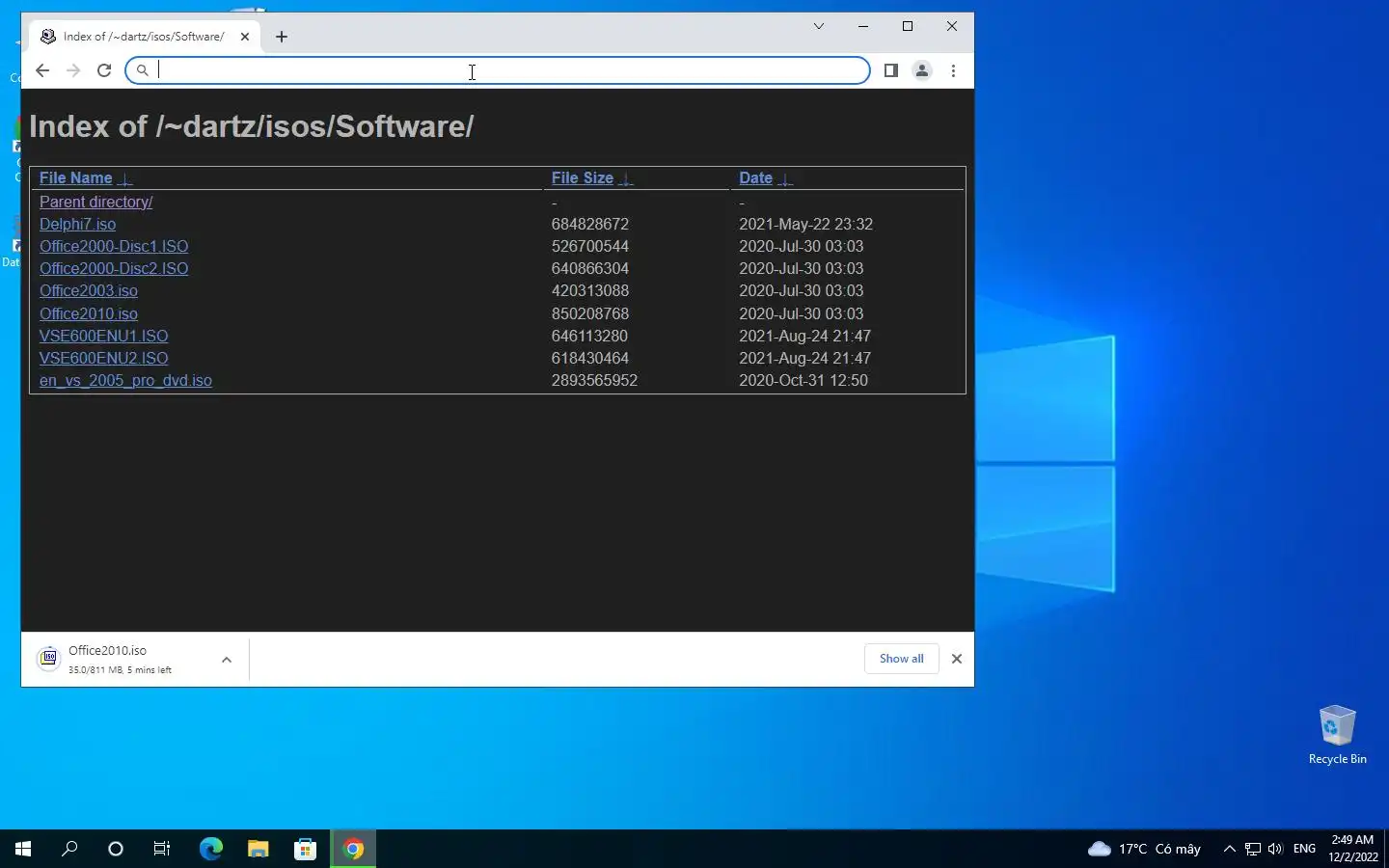Click the ISO file icon in download shelf
The image size is (1389, 868).
pyautogui.click(x=48, y=659)
